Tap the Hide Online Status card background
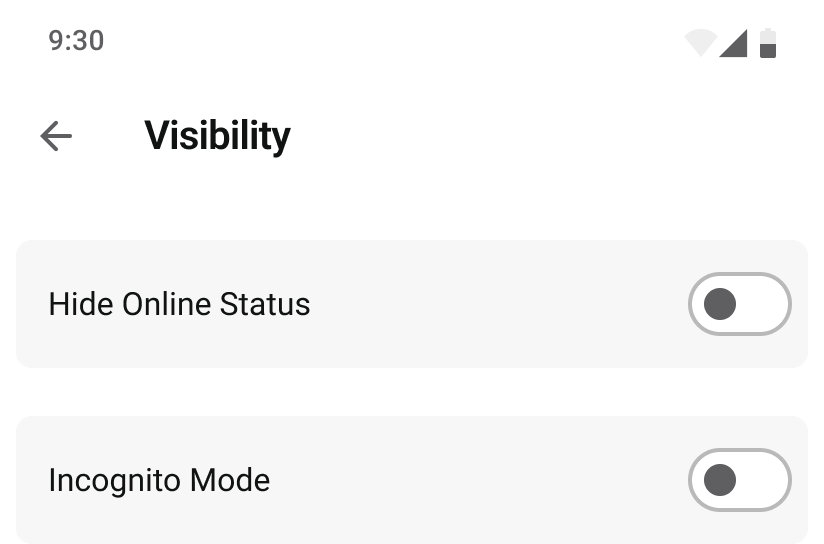The image size is (824, 544). [411, 304]
